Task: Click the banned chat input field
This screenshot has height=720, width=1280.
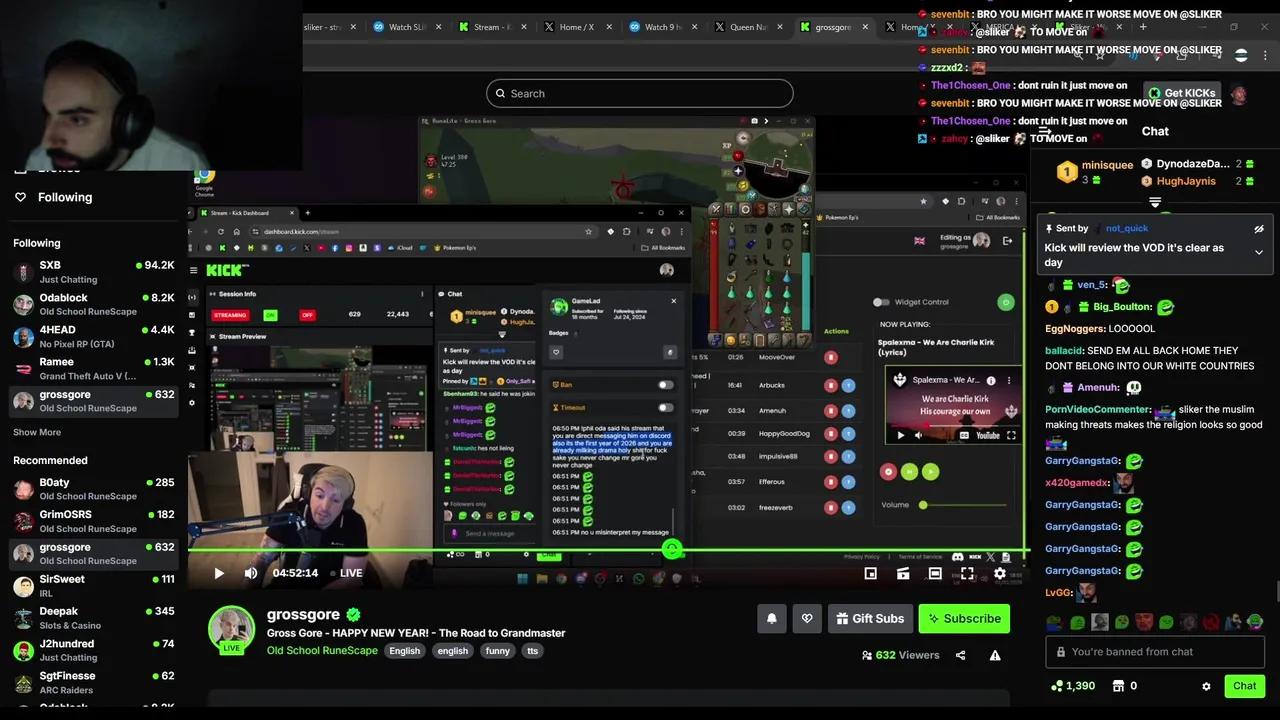Action: (x=1154, y=652)
